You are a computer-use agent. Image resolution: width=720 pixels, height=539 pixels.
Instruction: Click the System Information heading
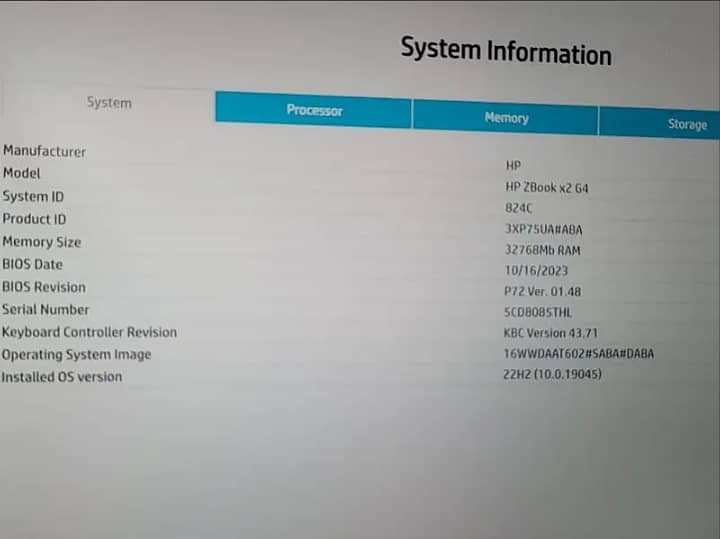(x=505, y=50)
